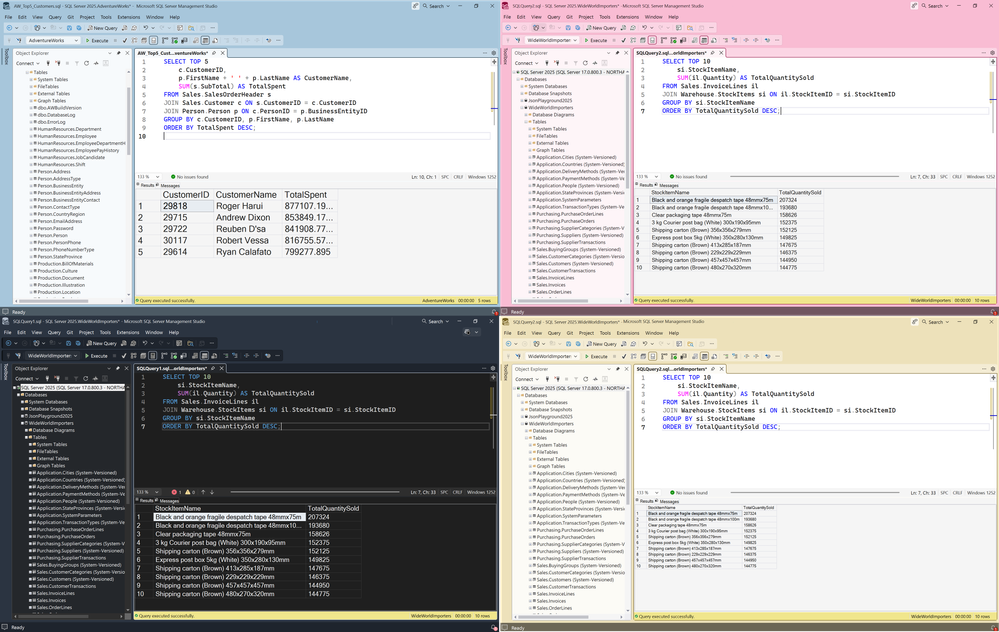Close the AW_Top5_Cust query tab

222,53
